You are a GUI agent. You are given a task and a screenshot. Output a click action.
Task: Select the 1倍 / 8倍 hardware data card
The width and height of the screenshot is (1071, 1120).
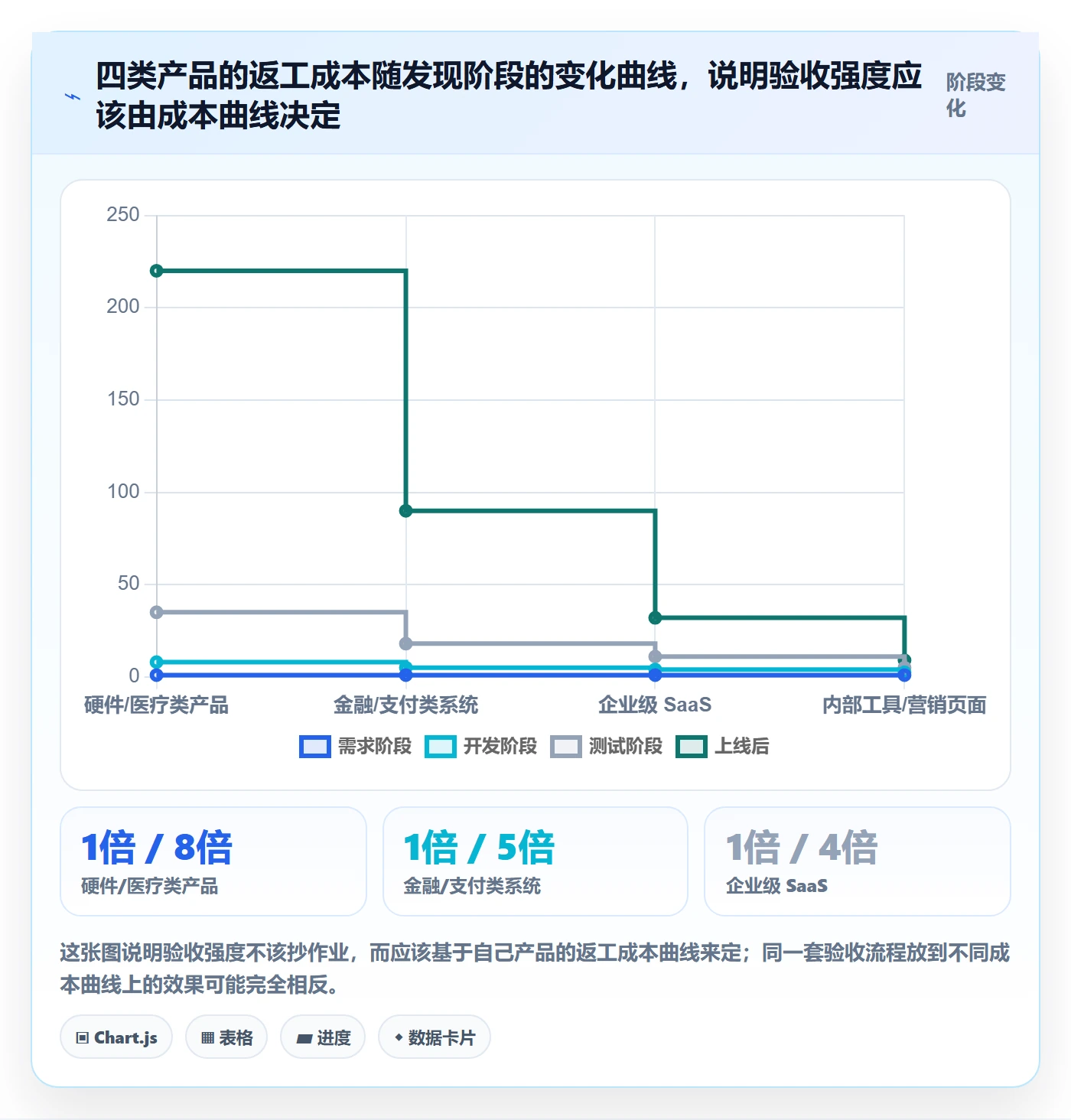click(x=213, y=861)
